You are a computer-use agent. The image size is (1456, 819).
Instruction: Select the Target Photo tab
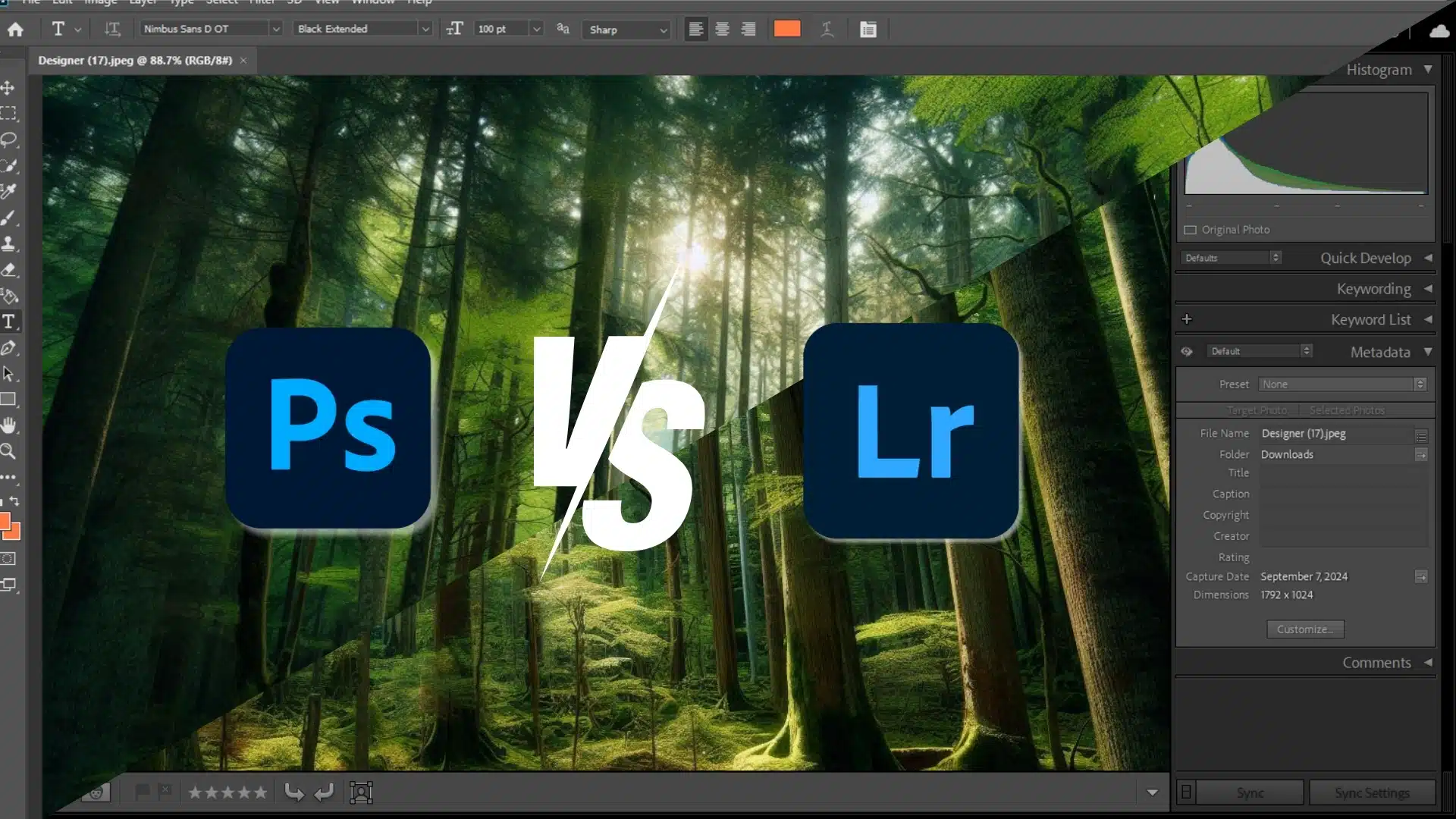1257,410
